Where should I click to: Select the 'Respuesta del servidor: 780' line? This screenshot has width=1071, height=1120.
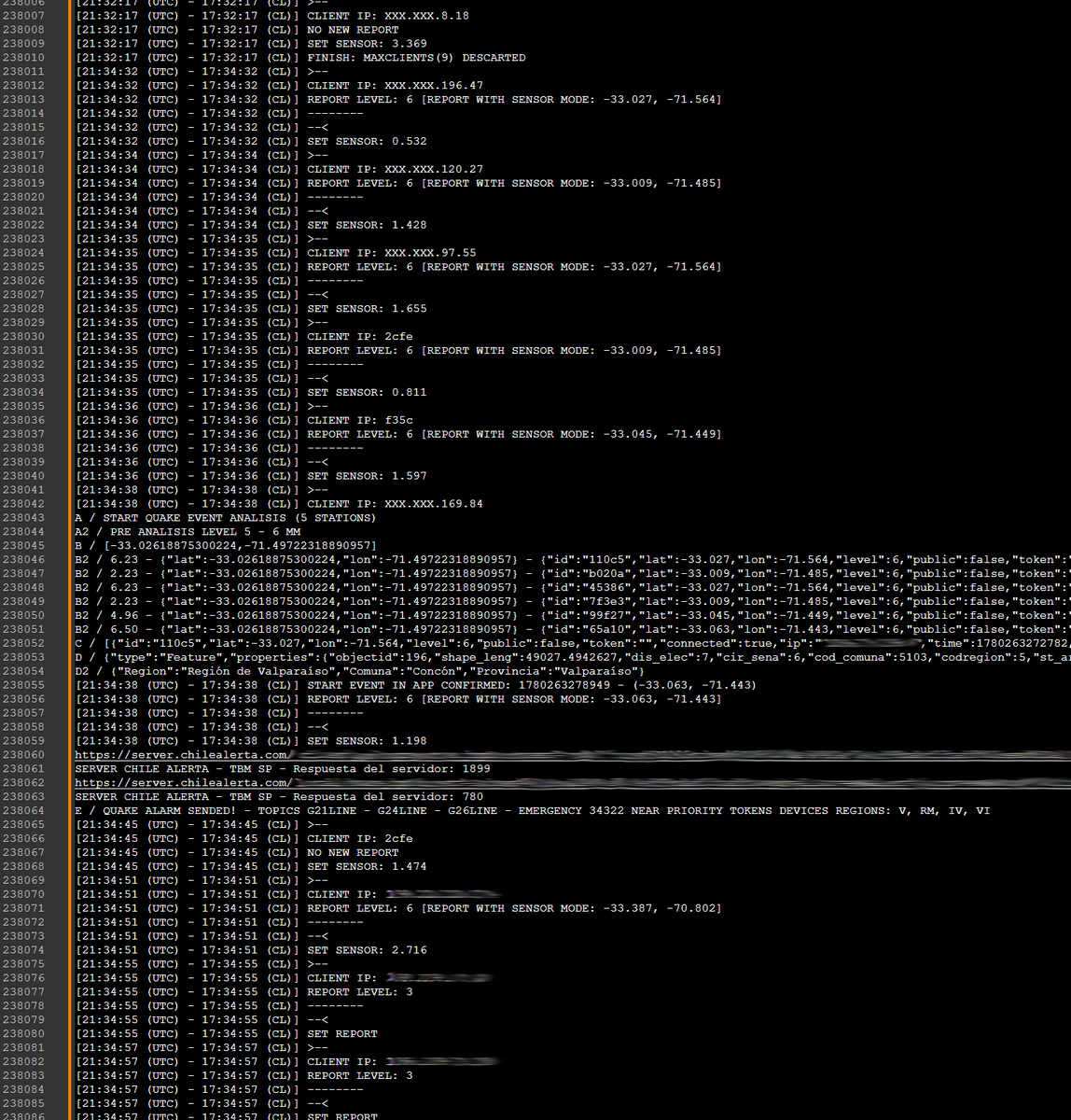tap(279, 797)
